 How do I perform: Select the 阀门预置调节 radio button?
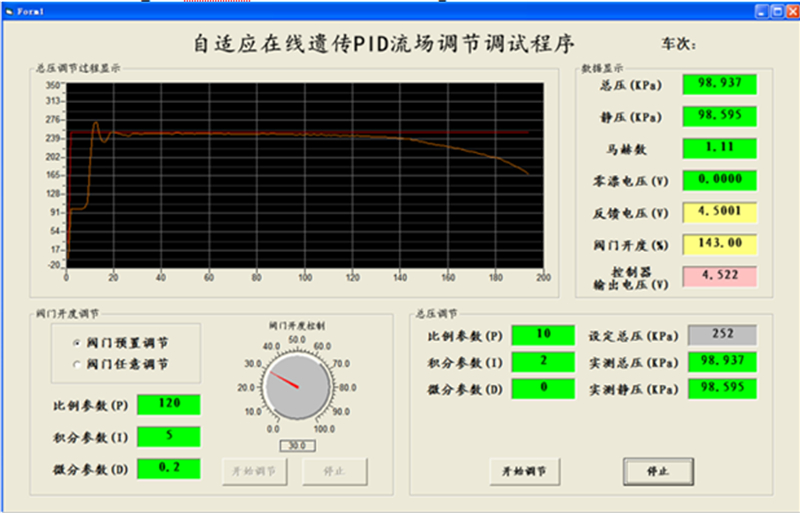[x=76, y=342]
